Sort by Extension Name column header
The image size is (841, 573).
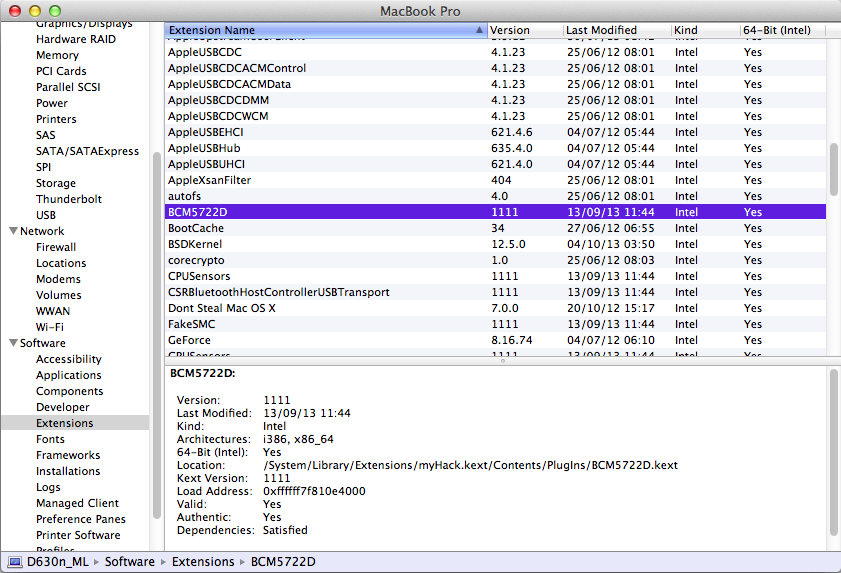pyautogui.click(x=320, y=30)
